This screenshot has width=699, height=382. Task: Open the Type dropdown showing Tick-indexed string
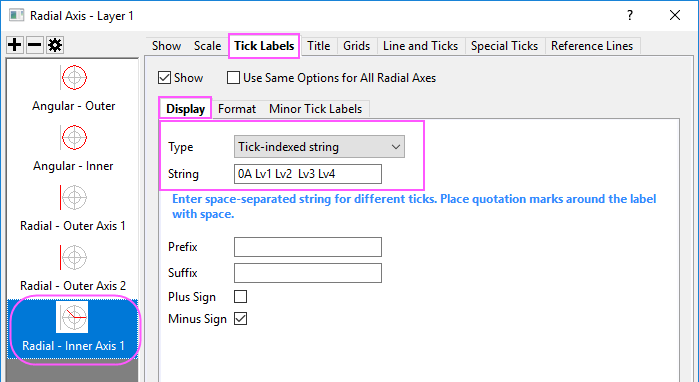[319, 147]
